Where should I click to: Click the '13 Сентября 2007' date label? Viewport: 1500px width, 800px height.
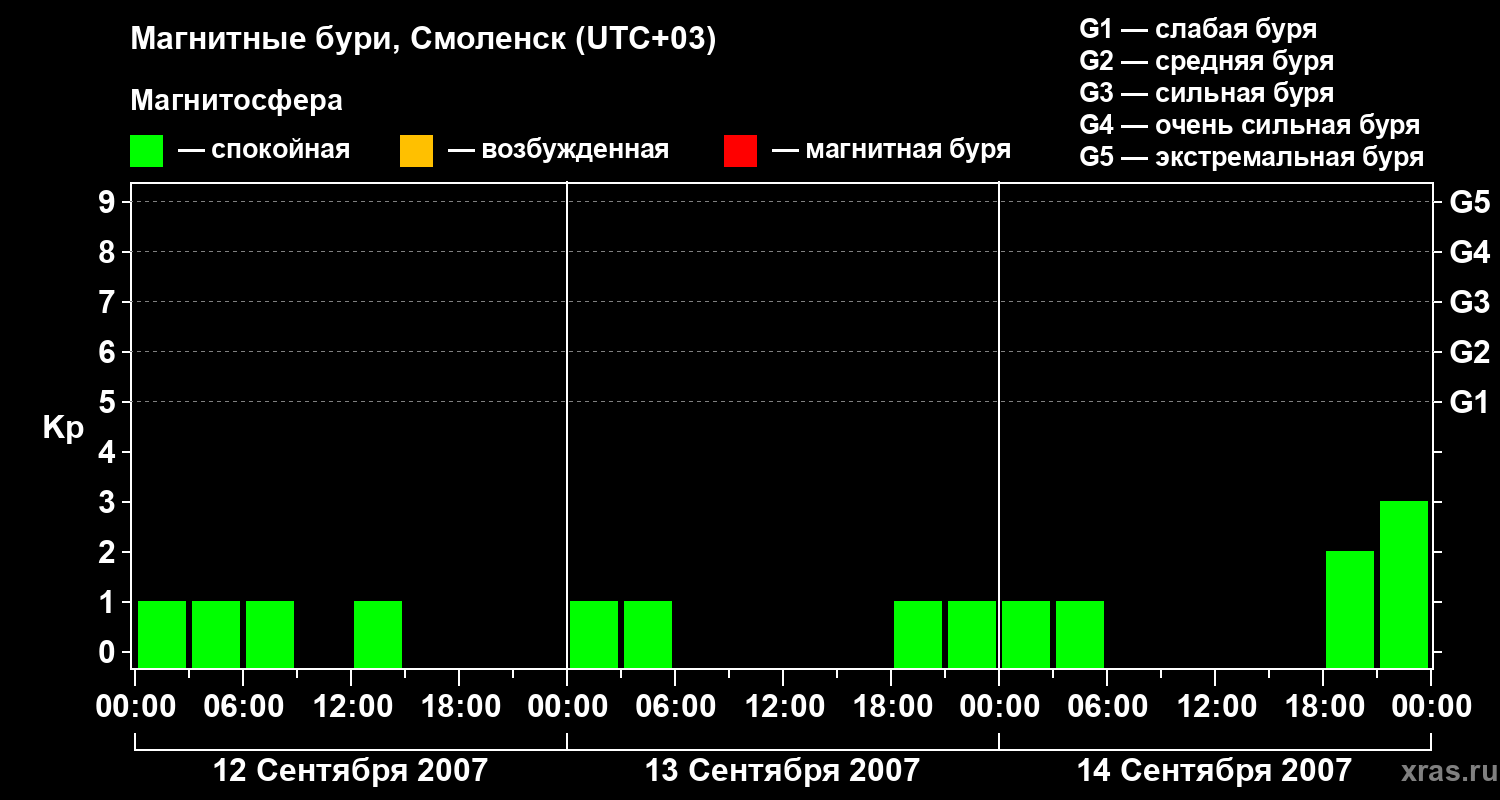click(782, 771)
